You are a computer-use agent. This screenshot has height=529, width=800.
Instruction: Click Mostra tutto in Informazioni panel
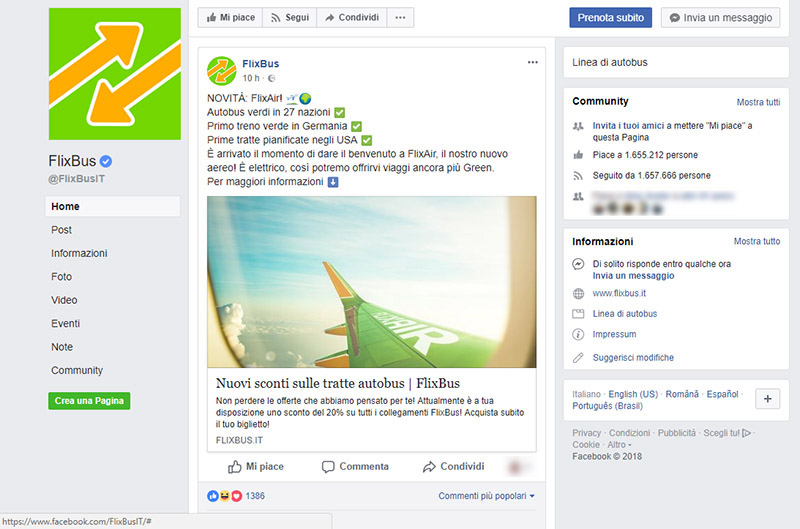click(x=757, y=241)
